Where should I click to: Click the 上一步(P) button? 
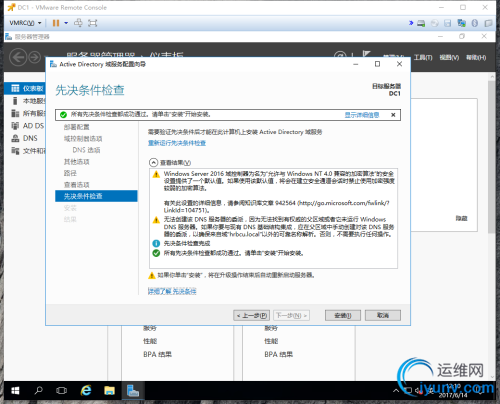252,315
